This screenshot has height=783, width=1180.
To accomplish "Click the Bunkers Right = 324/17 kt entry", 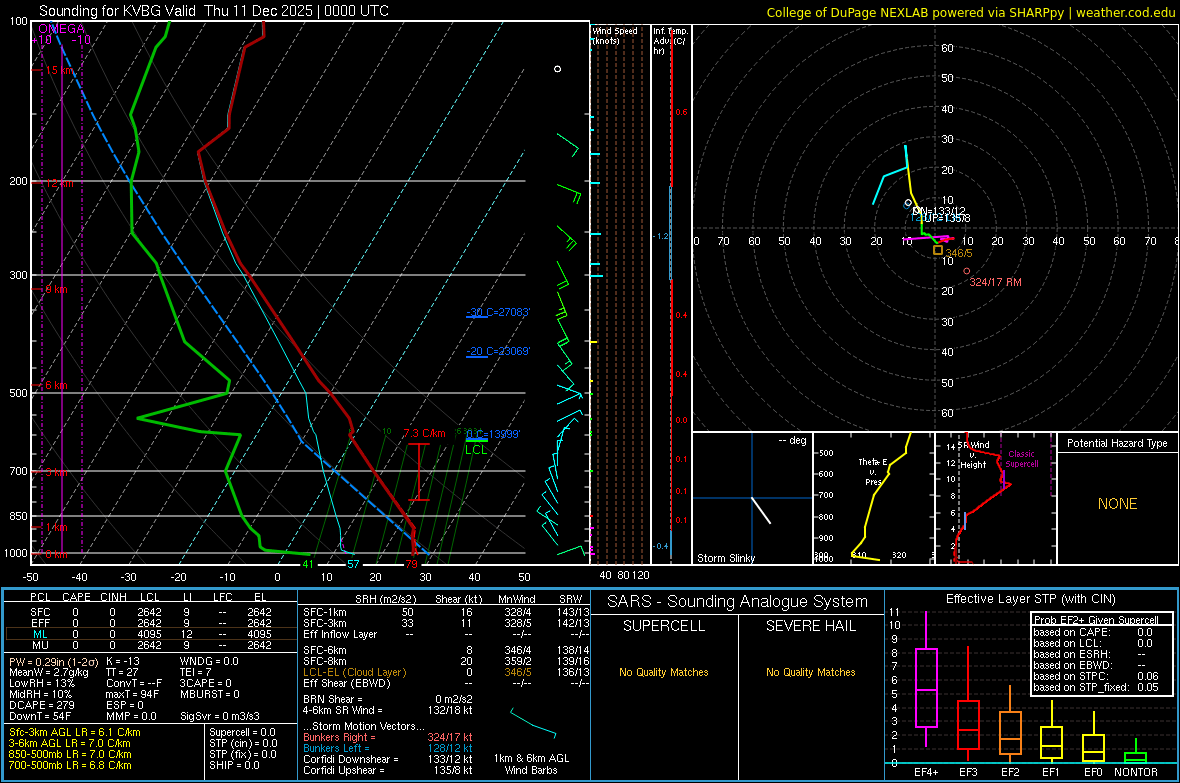I will click(388, 737).
